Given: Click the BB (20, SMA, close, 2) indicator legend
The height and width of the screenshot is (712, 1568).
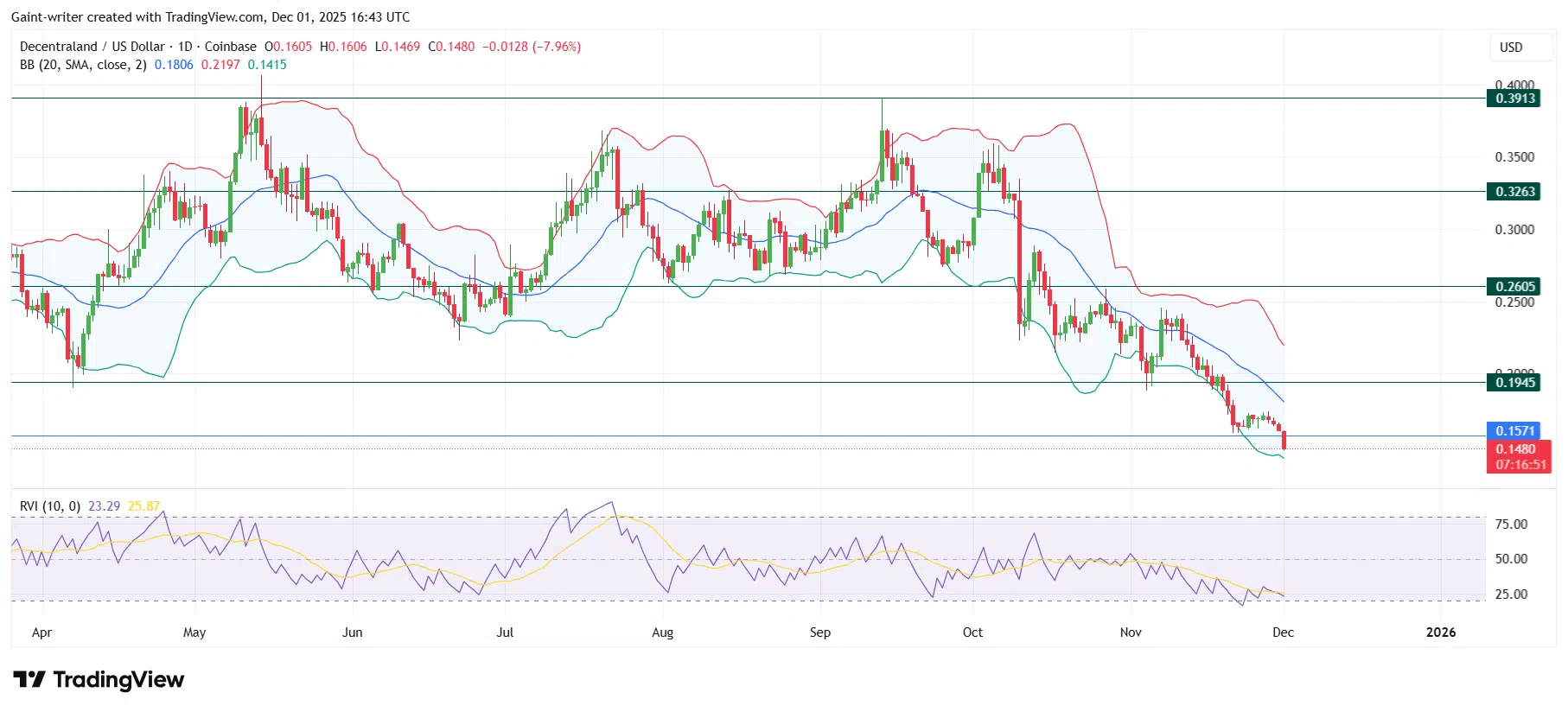Looking at the screenshot, I should point(83,65).
